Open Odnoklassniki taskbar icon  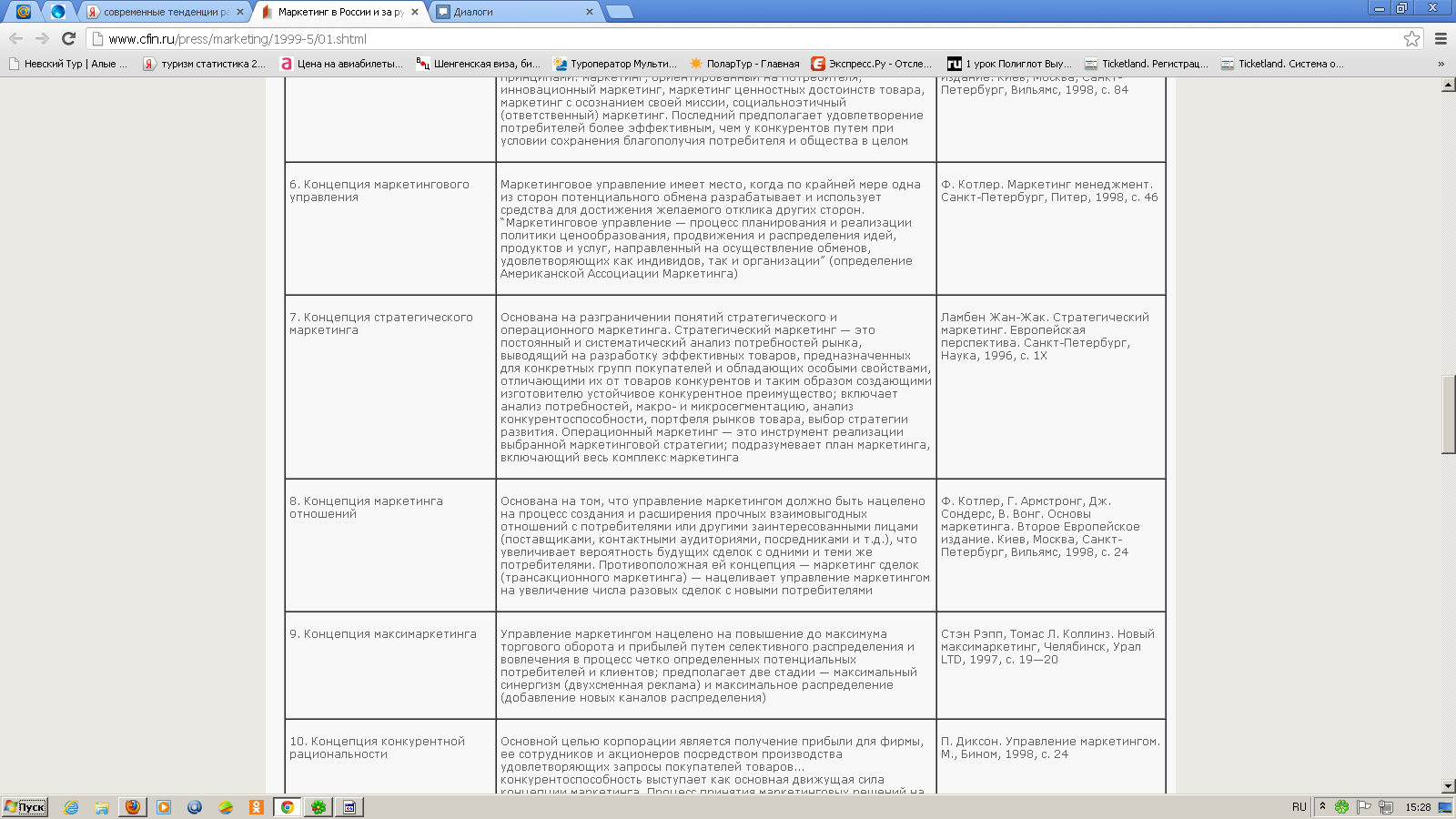[x=257, y=806]
